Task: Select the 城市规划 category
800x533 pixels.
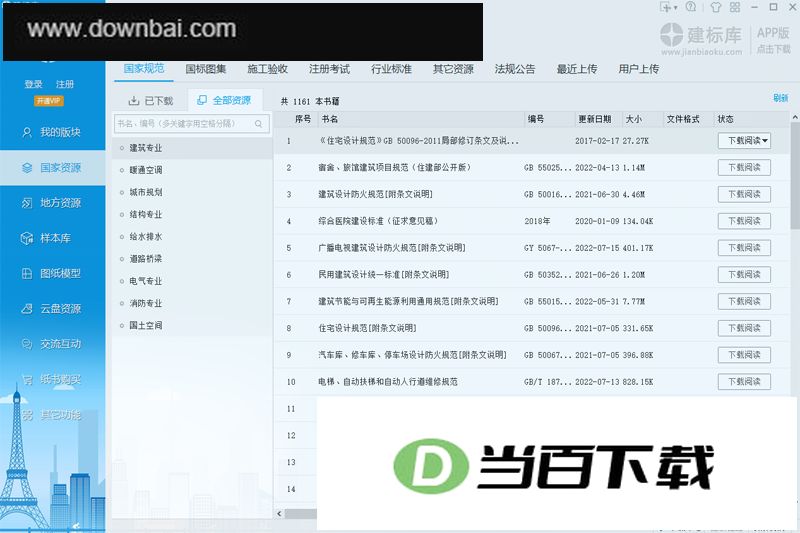Action: [192, 192]
